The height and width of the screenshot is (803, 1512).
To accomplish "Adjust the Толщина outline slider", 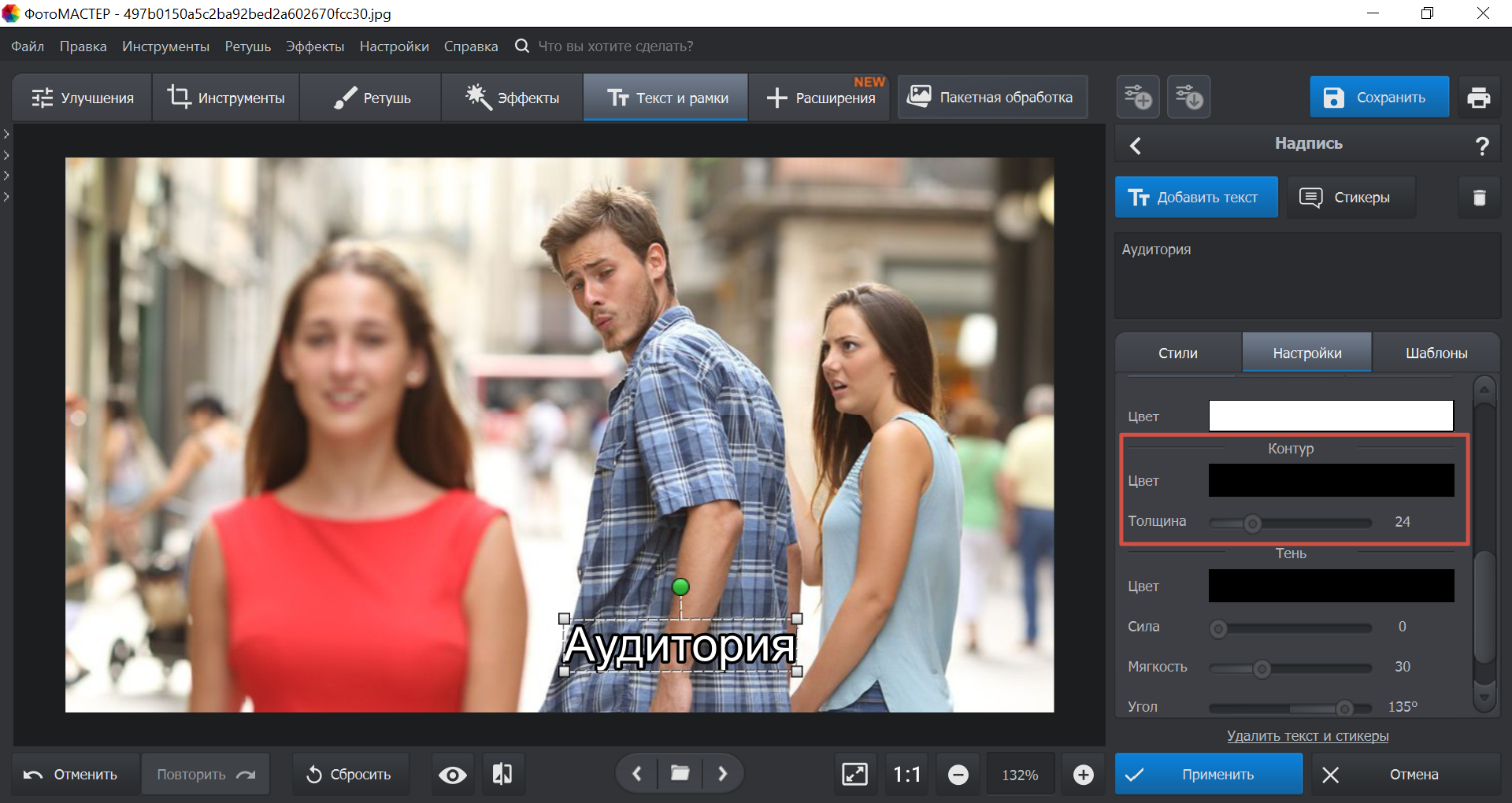I will 1252,523.
